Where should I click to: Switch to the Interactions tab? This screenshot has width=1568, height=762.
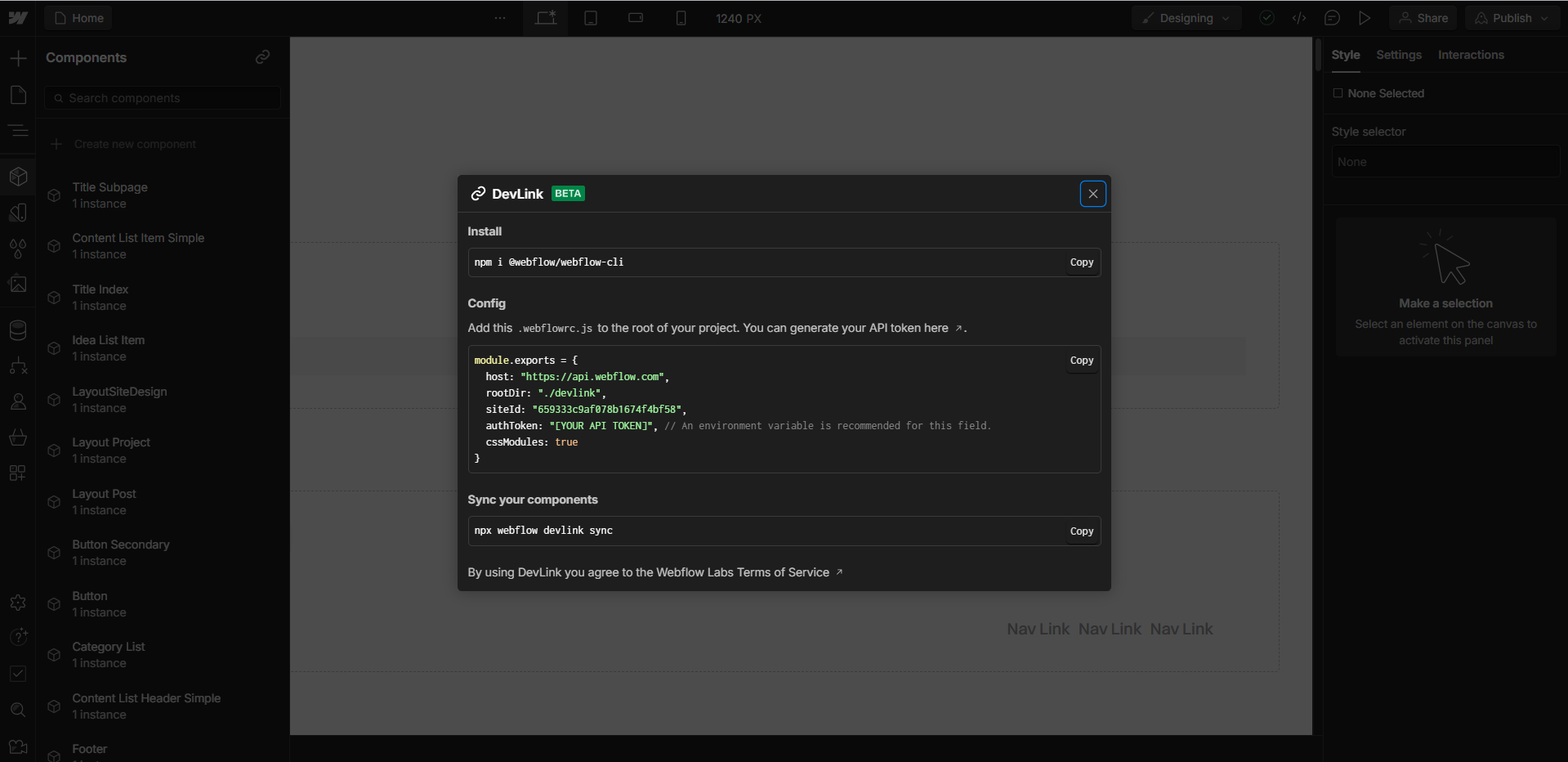point(1471,55)
